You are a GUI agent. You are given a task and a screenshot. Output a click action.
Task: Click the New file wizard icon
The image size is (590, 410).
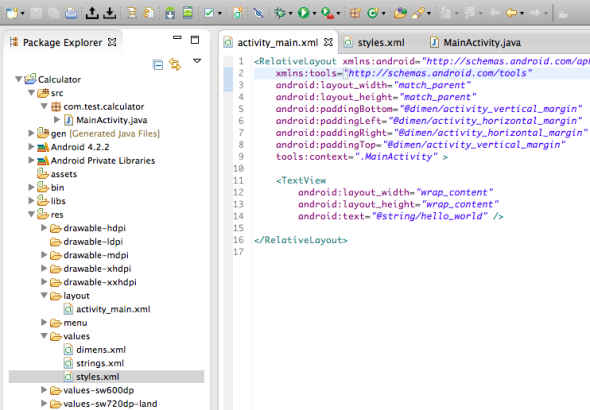pos(12,13)
